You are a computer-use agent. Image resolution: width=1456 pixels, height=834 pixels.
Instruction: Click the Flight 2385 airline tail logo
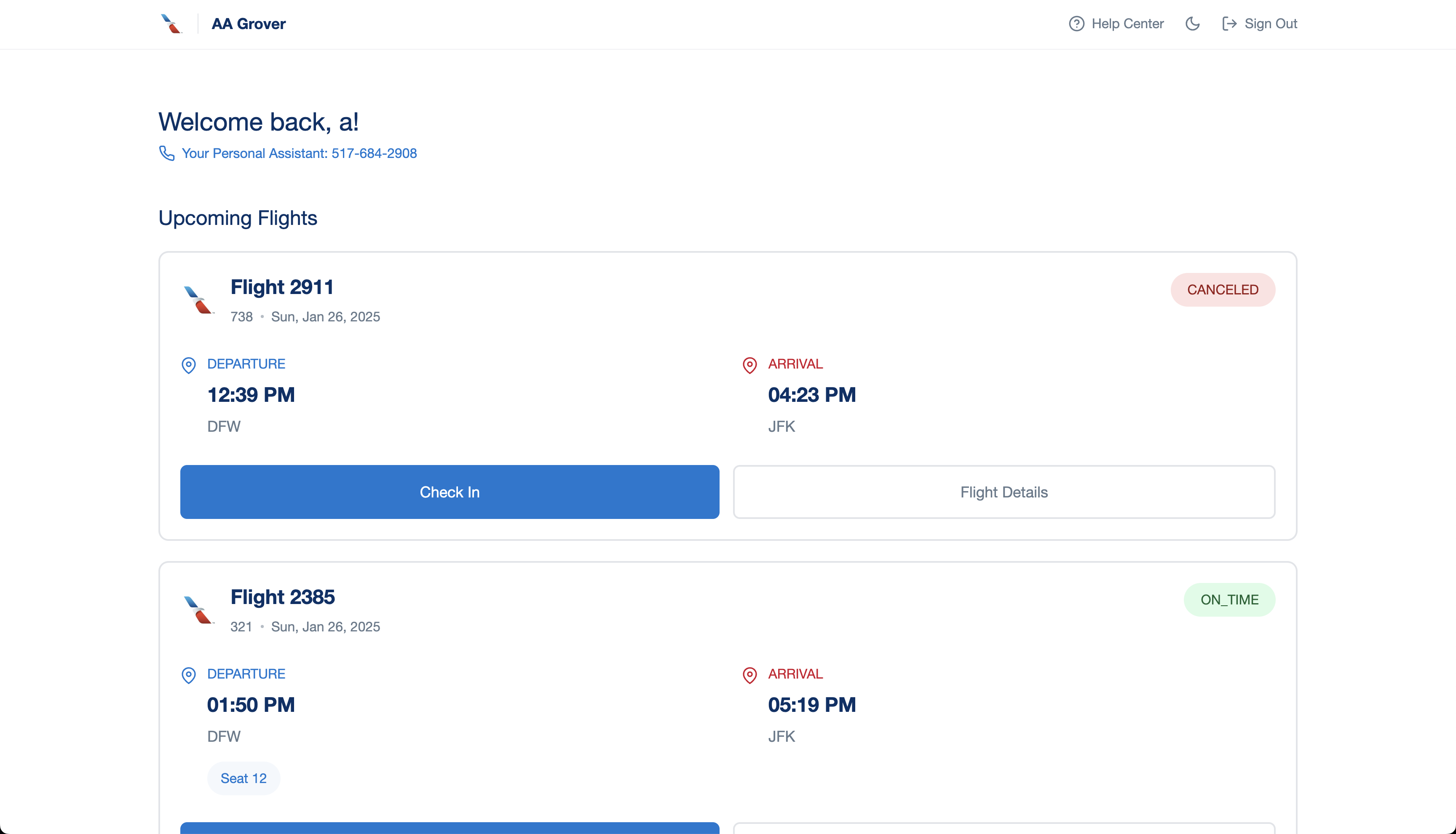click(x=198, y=610)
